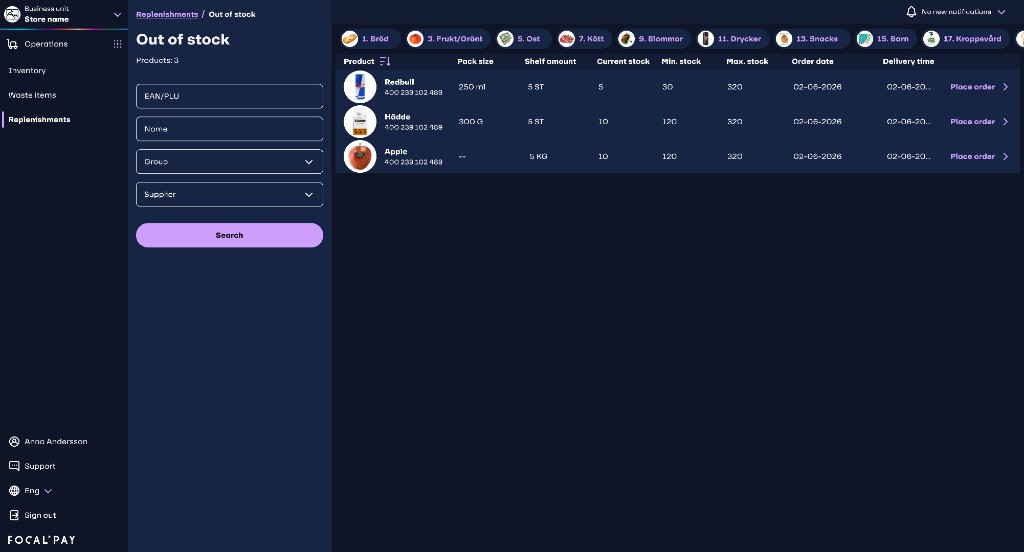This screenshot has width=1024, height=552.
Task: Expand the Eng language selector
Action: click(x=39, y=491)
